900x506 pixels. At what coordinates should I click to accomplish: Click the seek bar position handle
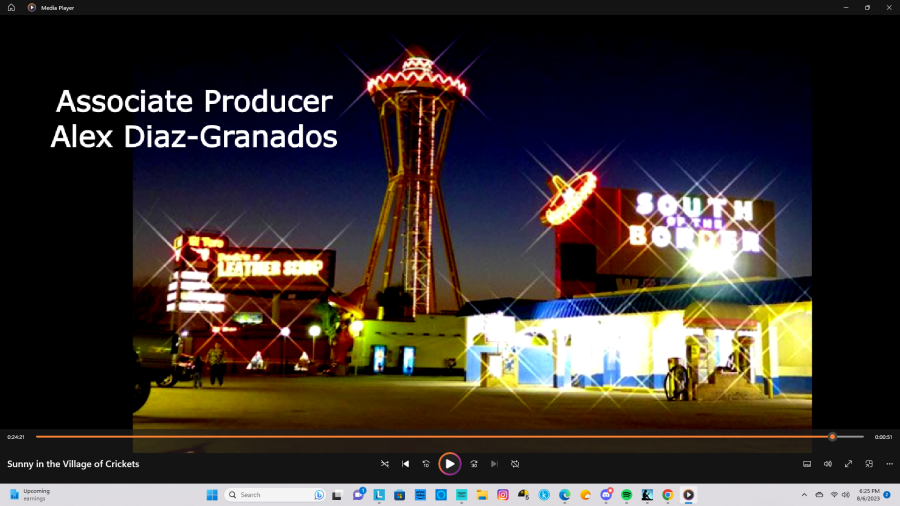[832, 437]
